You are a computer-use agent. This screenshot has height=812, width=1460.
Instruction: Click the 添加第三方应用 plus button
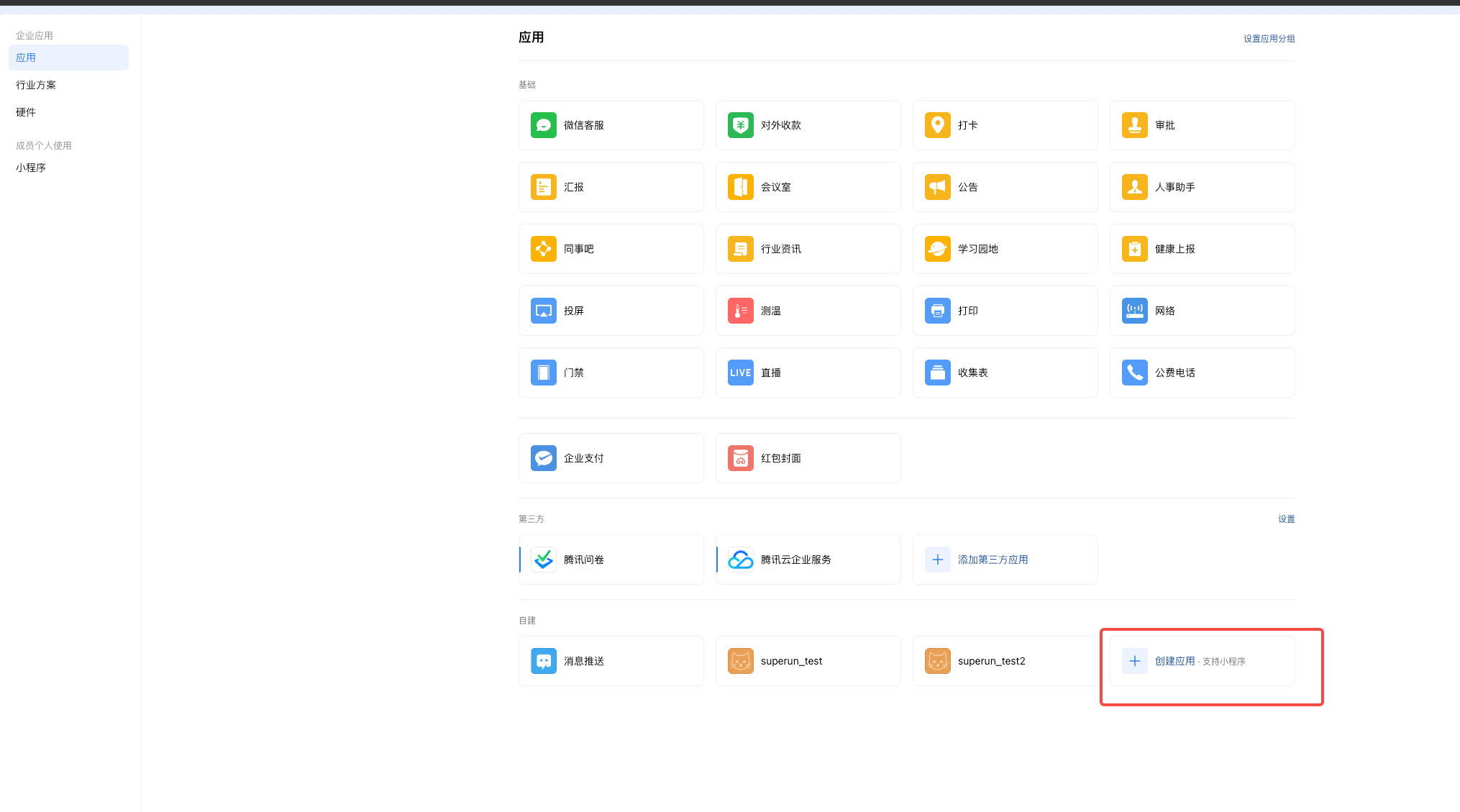pyautogui.click(x=937, y=560)
